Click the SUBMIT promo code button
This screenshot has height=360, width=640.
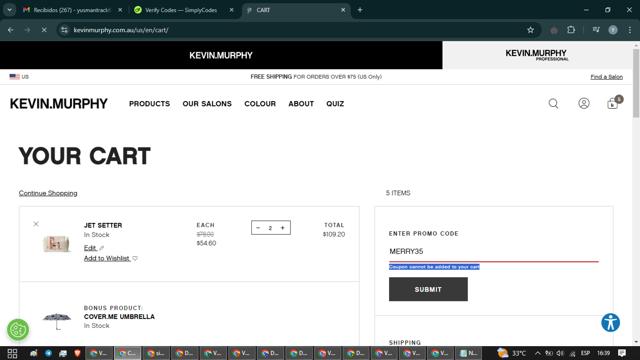428,289
